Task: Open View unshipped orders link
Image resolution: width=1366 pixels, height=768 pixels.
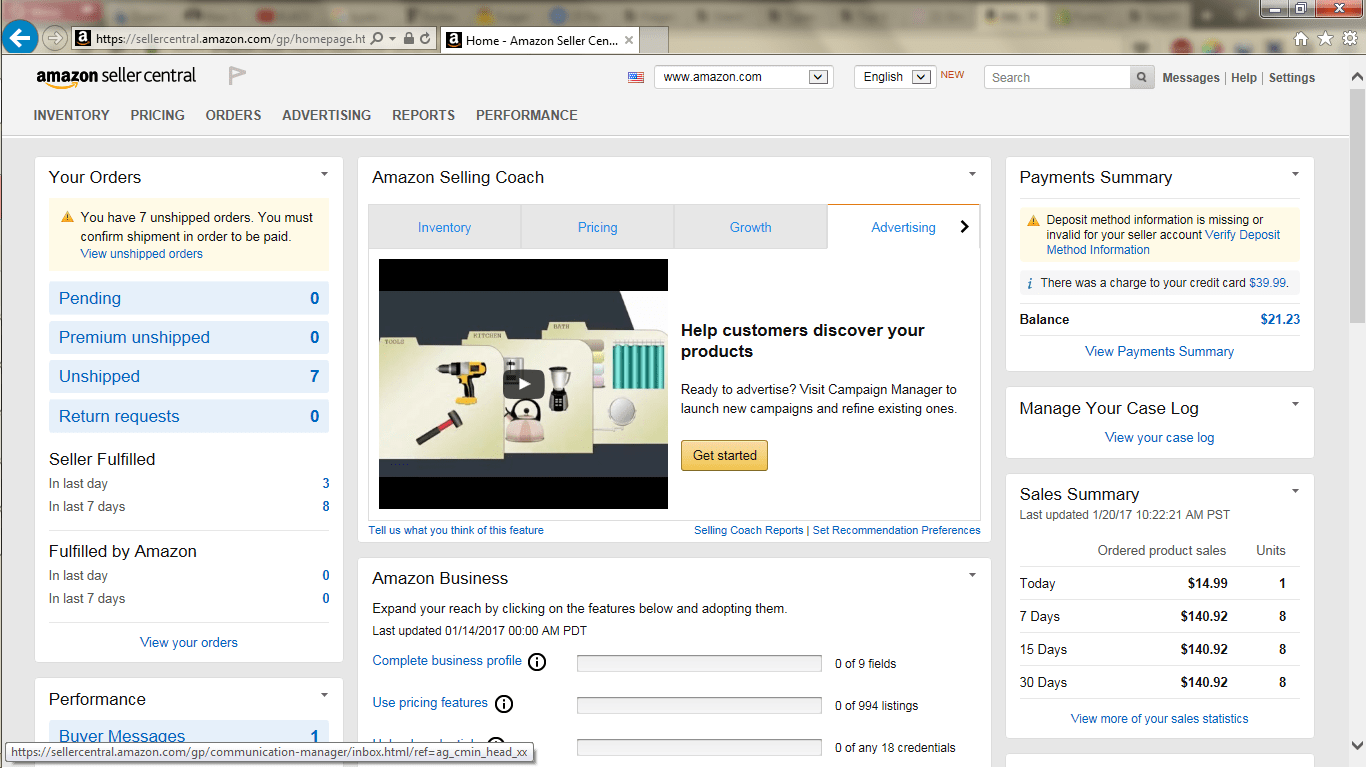Action: 142,254
